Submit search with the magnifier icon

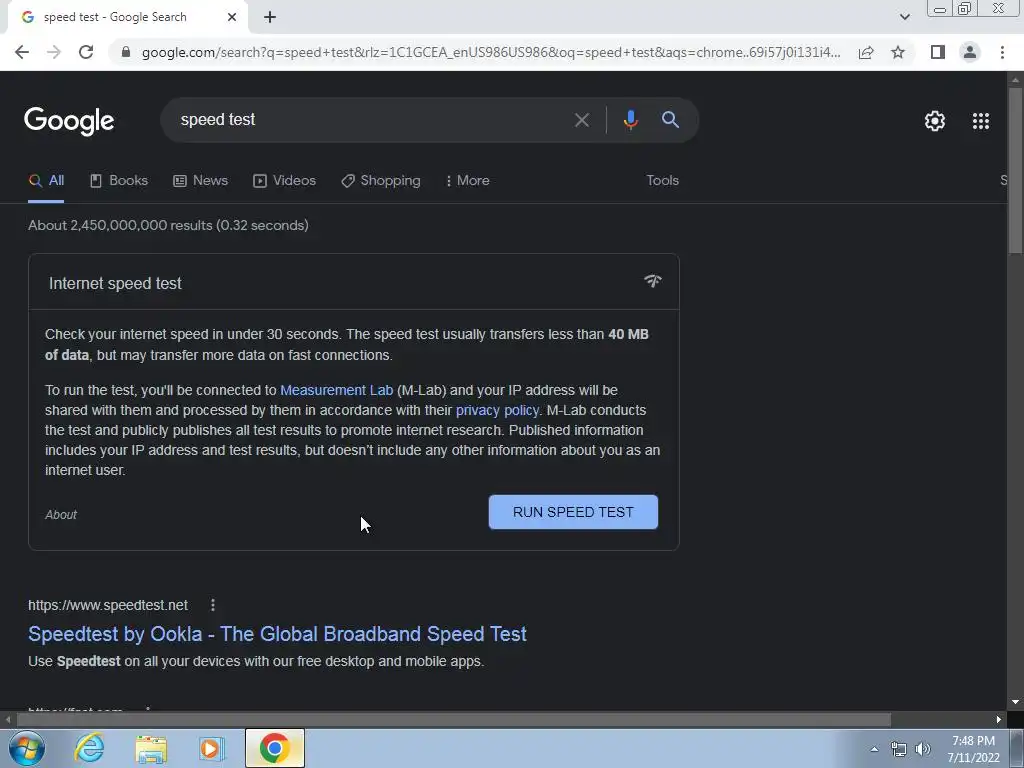[x=670, y=120]
